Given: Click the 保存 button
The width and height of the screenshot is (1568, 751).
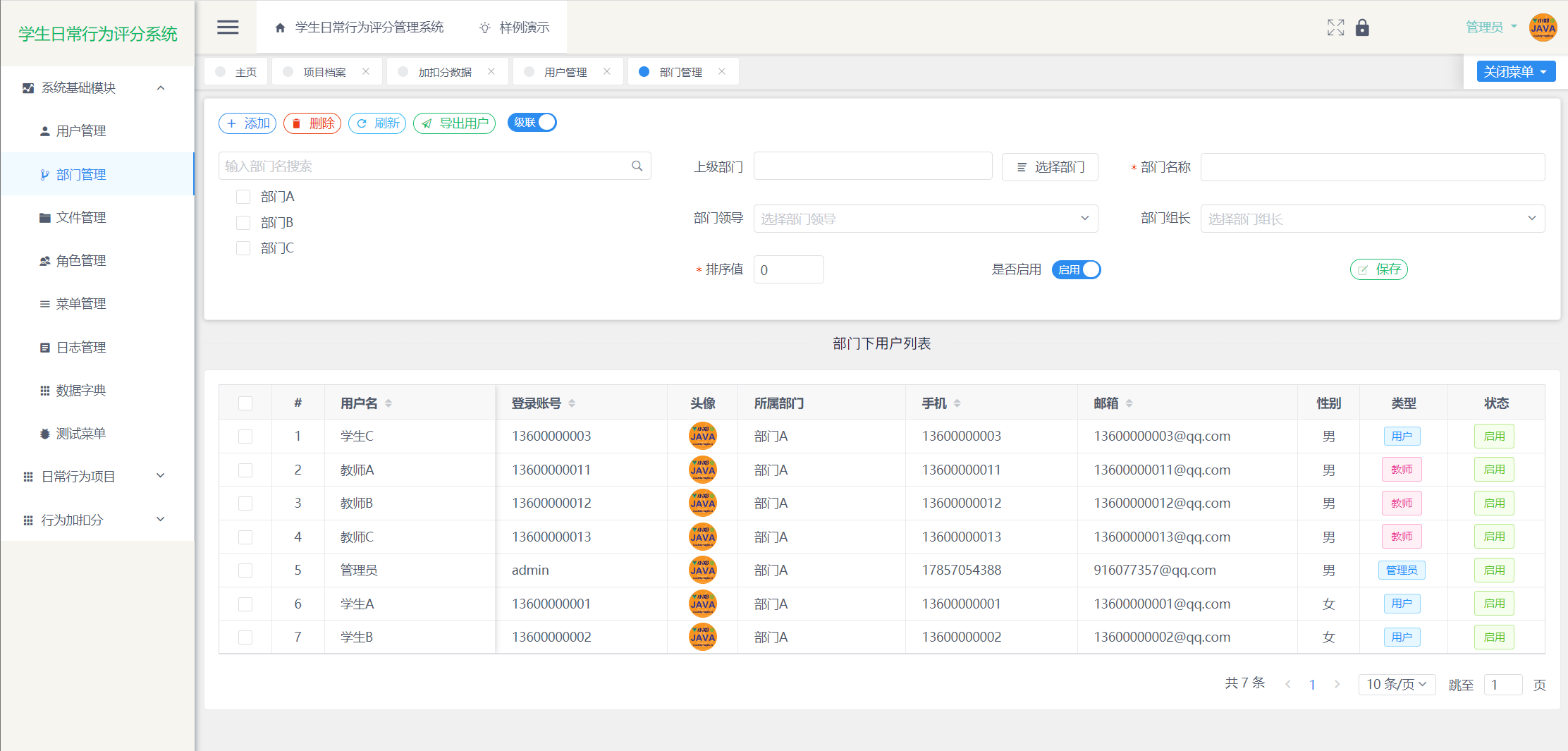Looking at the screenshot, I should click(x=1378, y=270).
